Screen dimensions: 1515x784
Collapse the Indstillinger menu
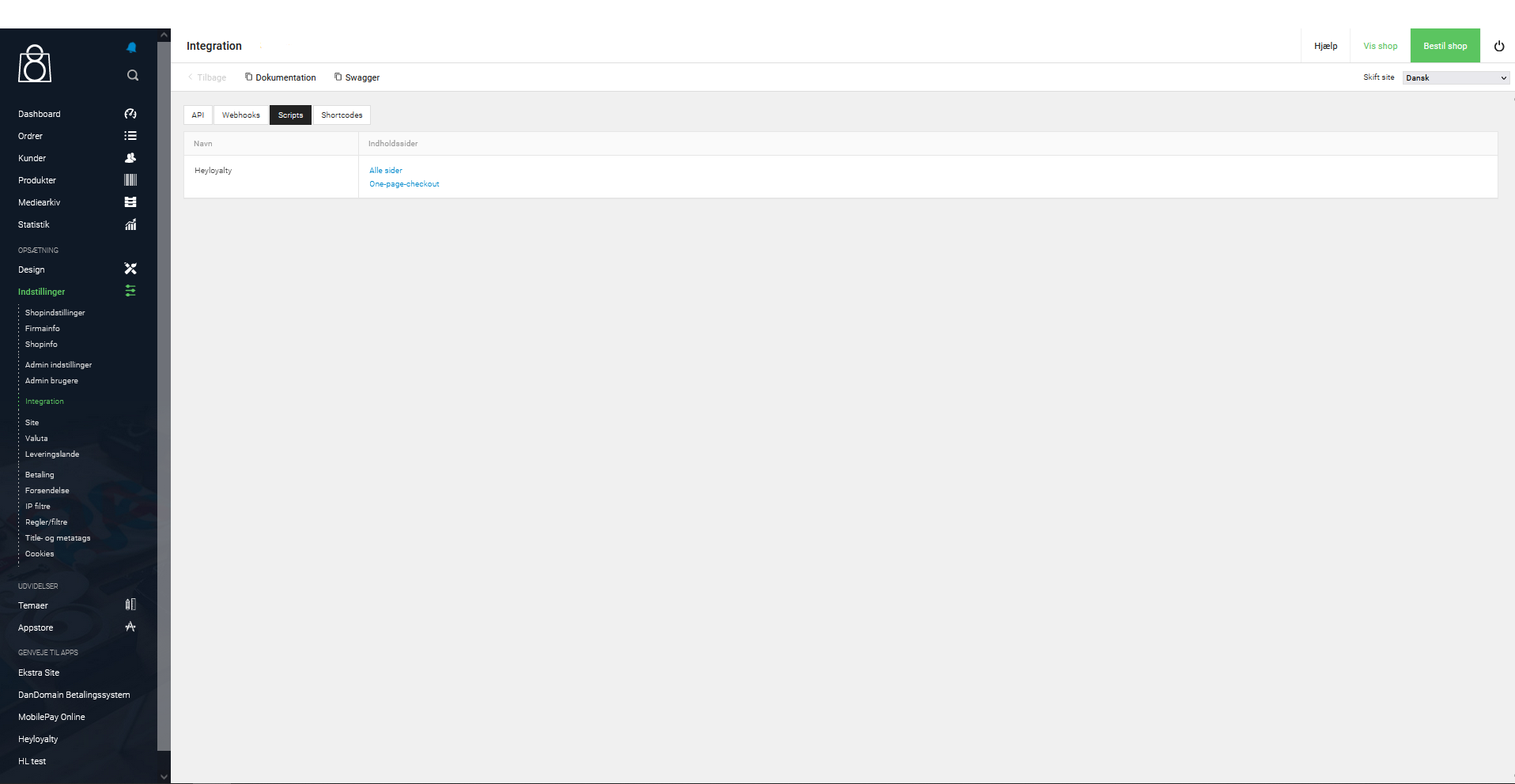41,292
